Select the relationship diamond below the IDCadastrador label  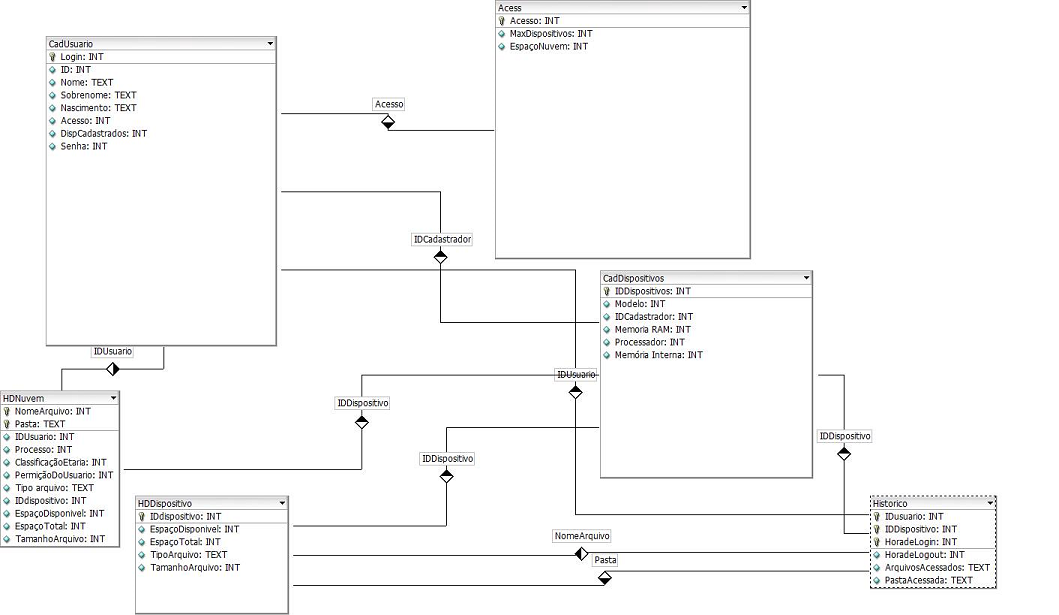tap(440, 257)
